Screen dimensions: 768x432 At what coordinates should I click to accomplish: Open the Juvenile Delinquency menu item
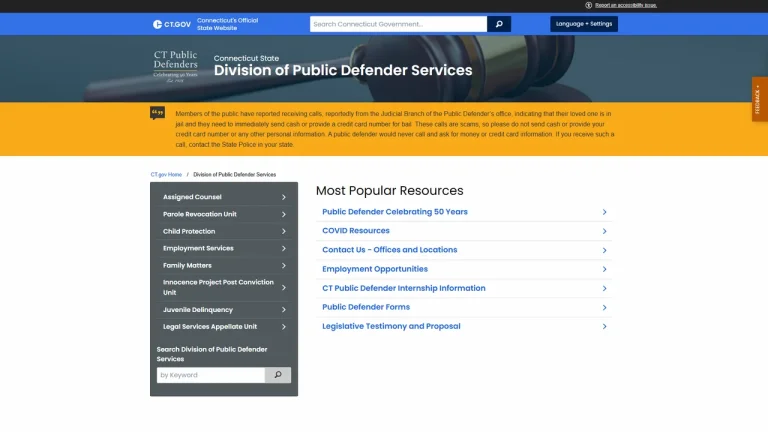point(198,310)
